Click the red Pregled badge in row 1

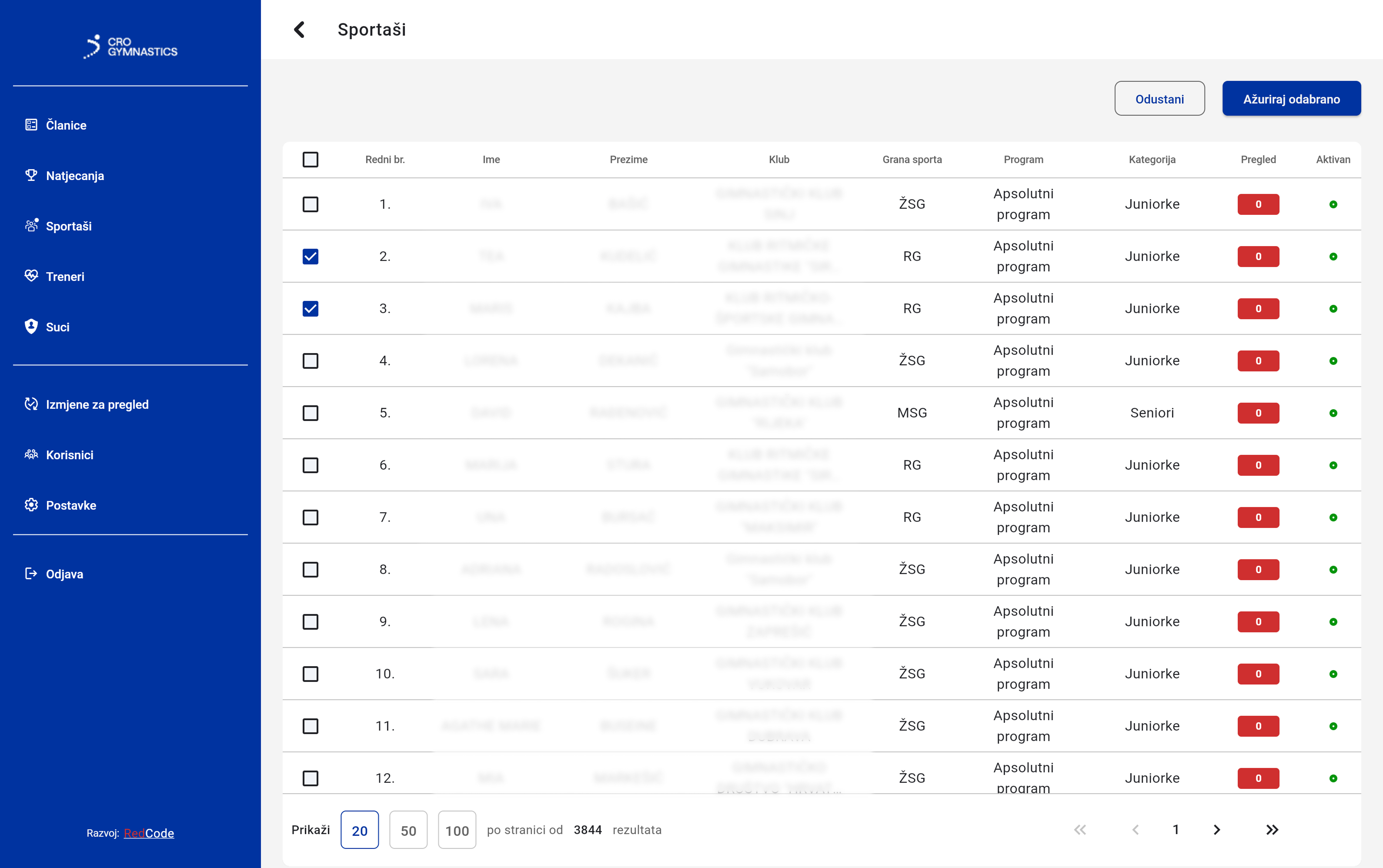(x=1258, y=204)
